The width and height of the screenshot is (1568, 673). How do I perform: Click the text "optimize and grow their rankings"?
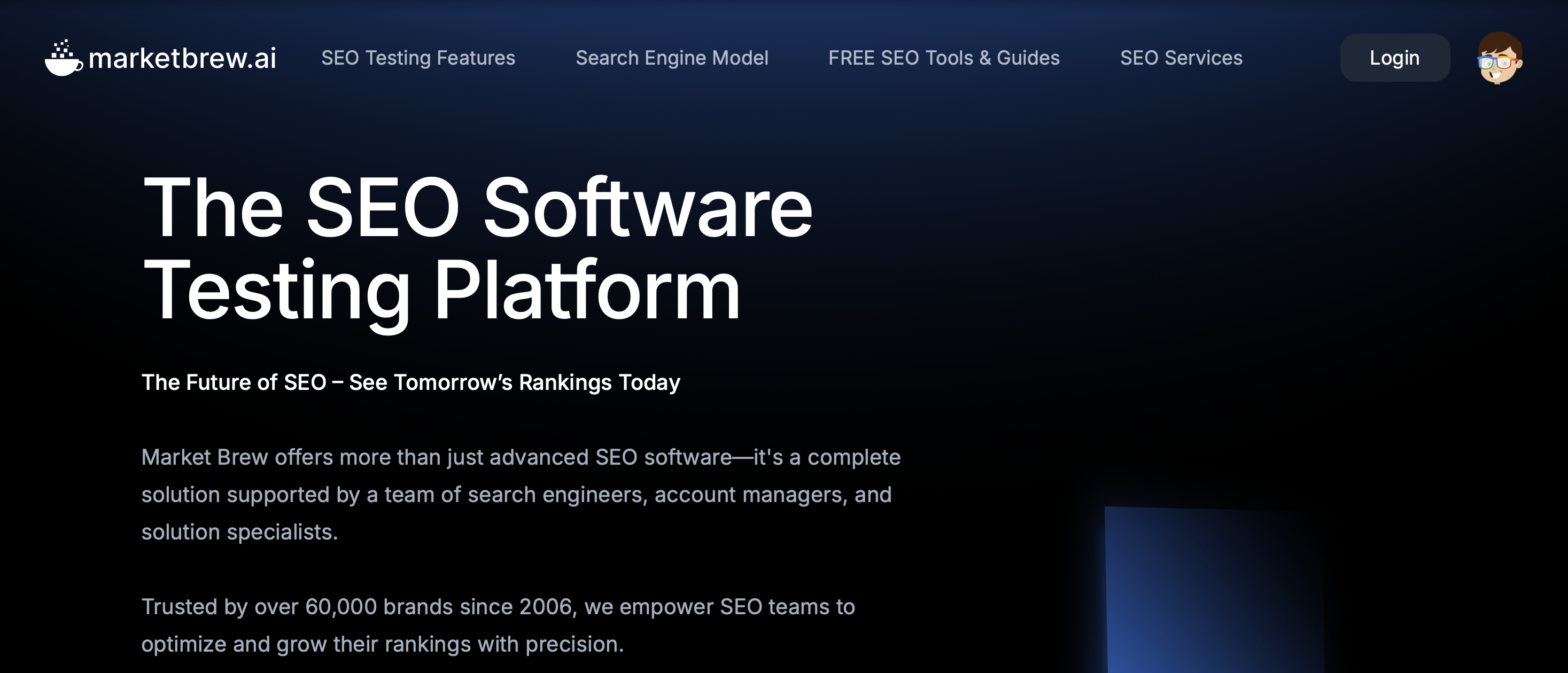(x=306, y=644)
